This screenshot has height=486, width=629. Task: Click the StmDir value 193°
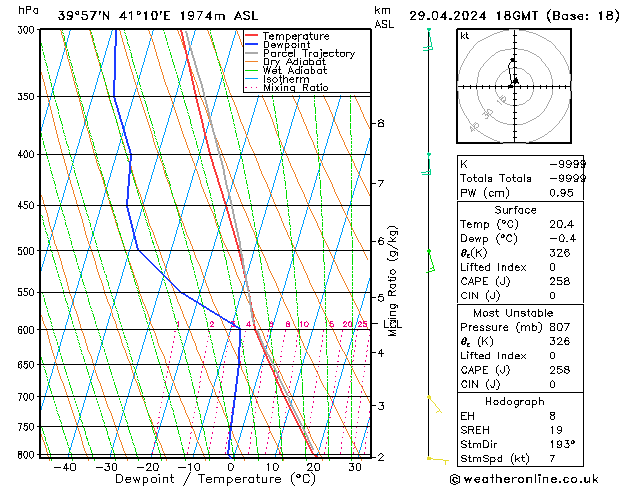[562, 444]
